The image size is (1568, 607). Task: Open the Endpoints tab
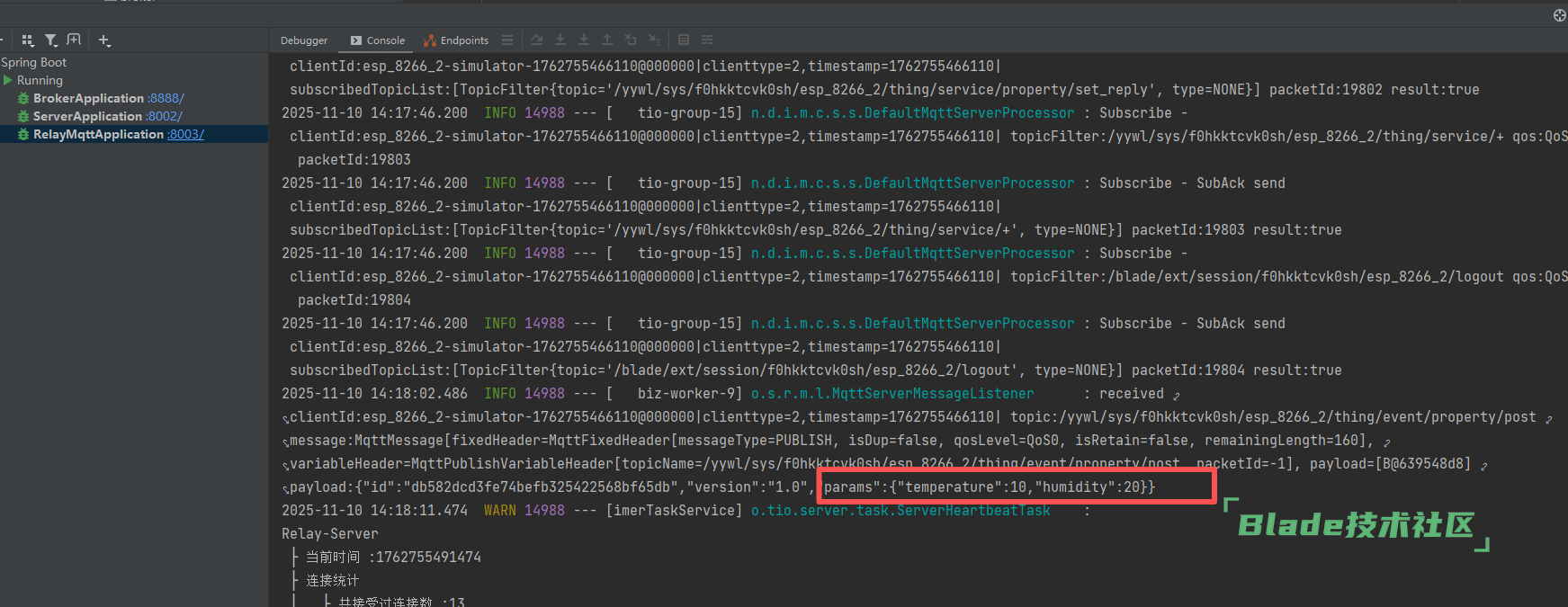click(456, 40)
